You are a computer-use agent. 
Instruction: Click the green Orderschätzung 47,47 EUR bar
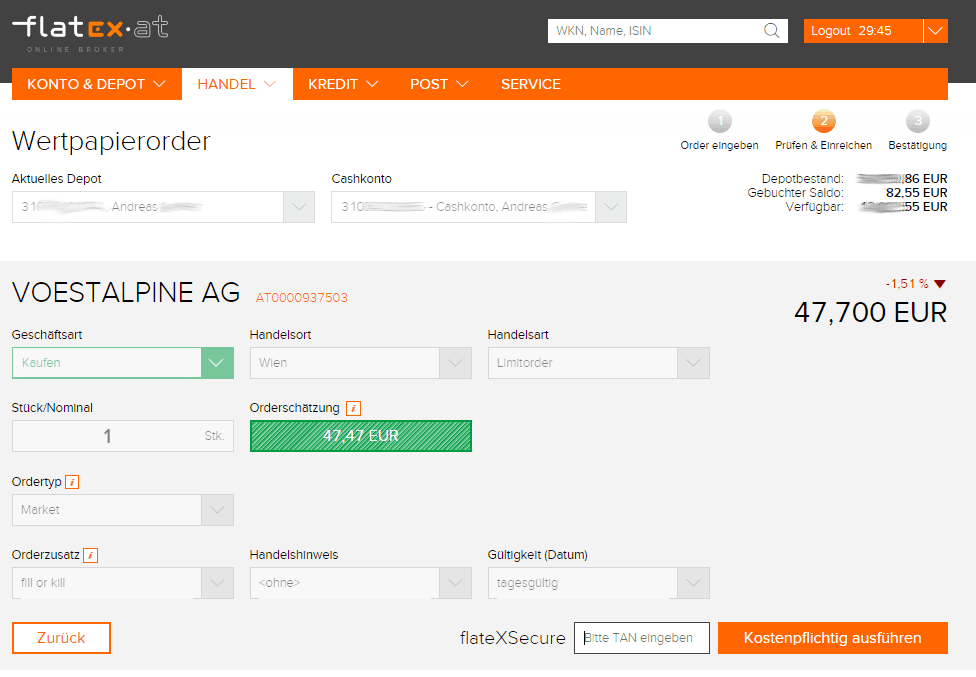pyautogui.click(x=360, y=436)
